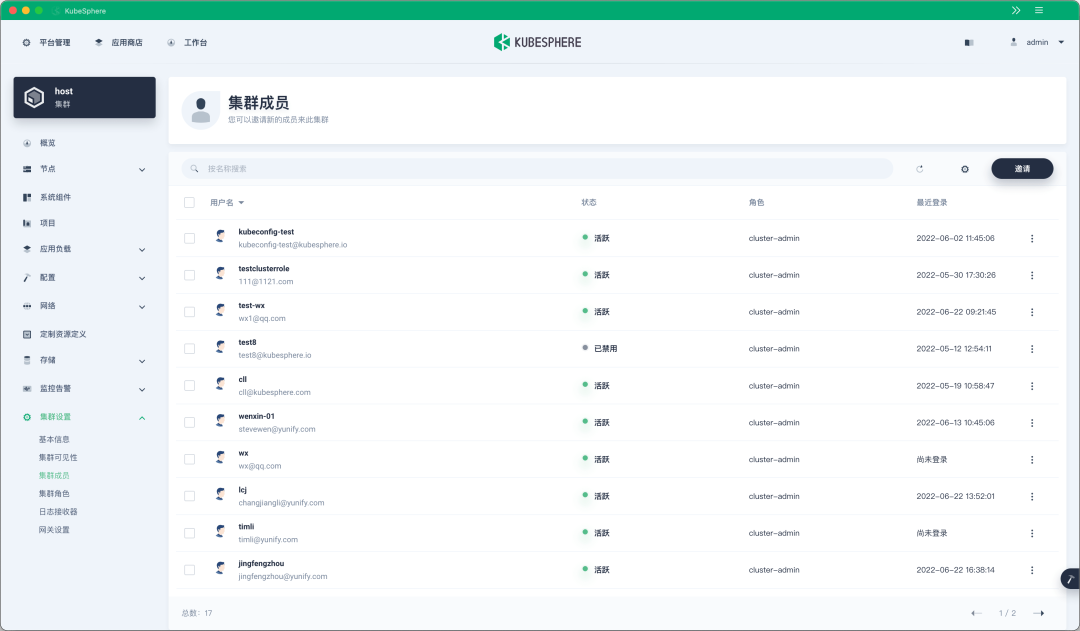Viewport: 1080px width, 631px height.
Task: Open more actions for test8 row
Action: 1032,349
